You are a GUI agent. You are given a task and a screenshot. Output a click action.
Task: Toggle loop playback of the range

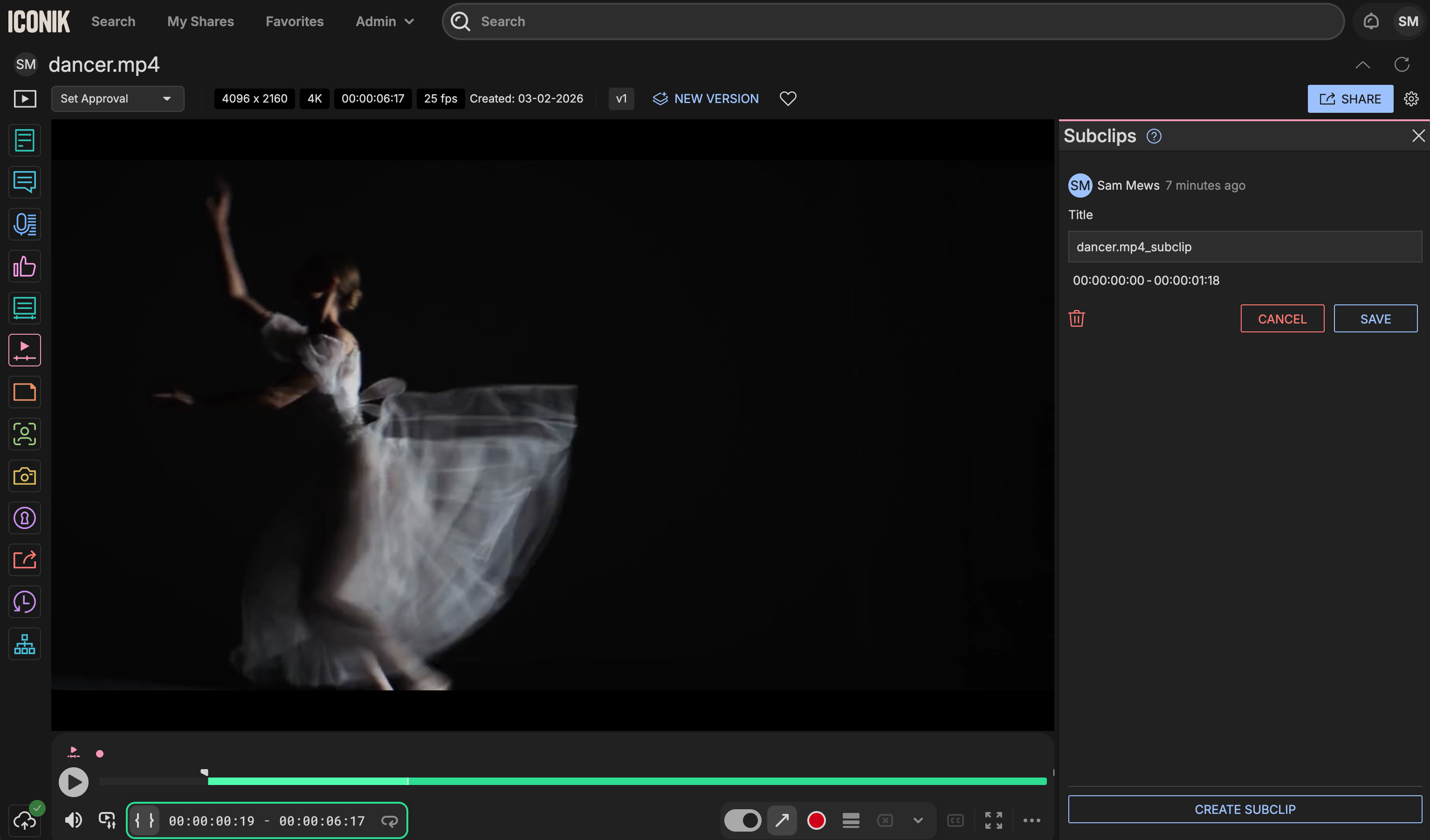(x=389, y=821)
